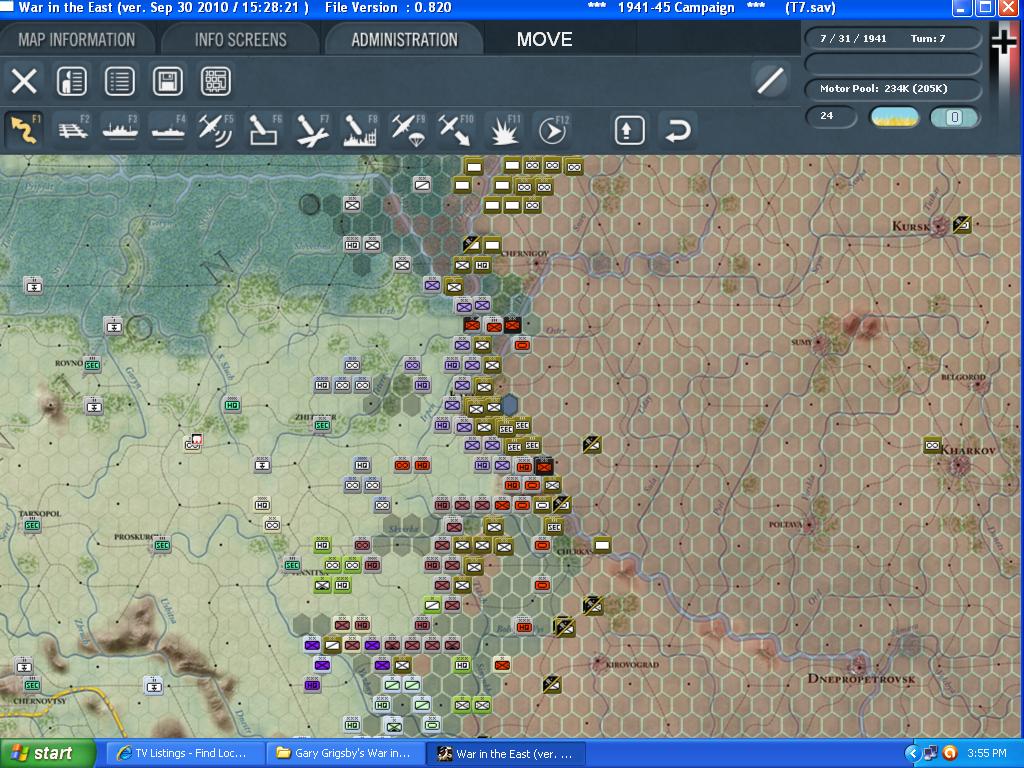Select the SEC unit at Zhitomir
The image size is (1024, 768).
[322, 424]
